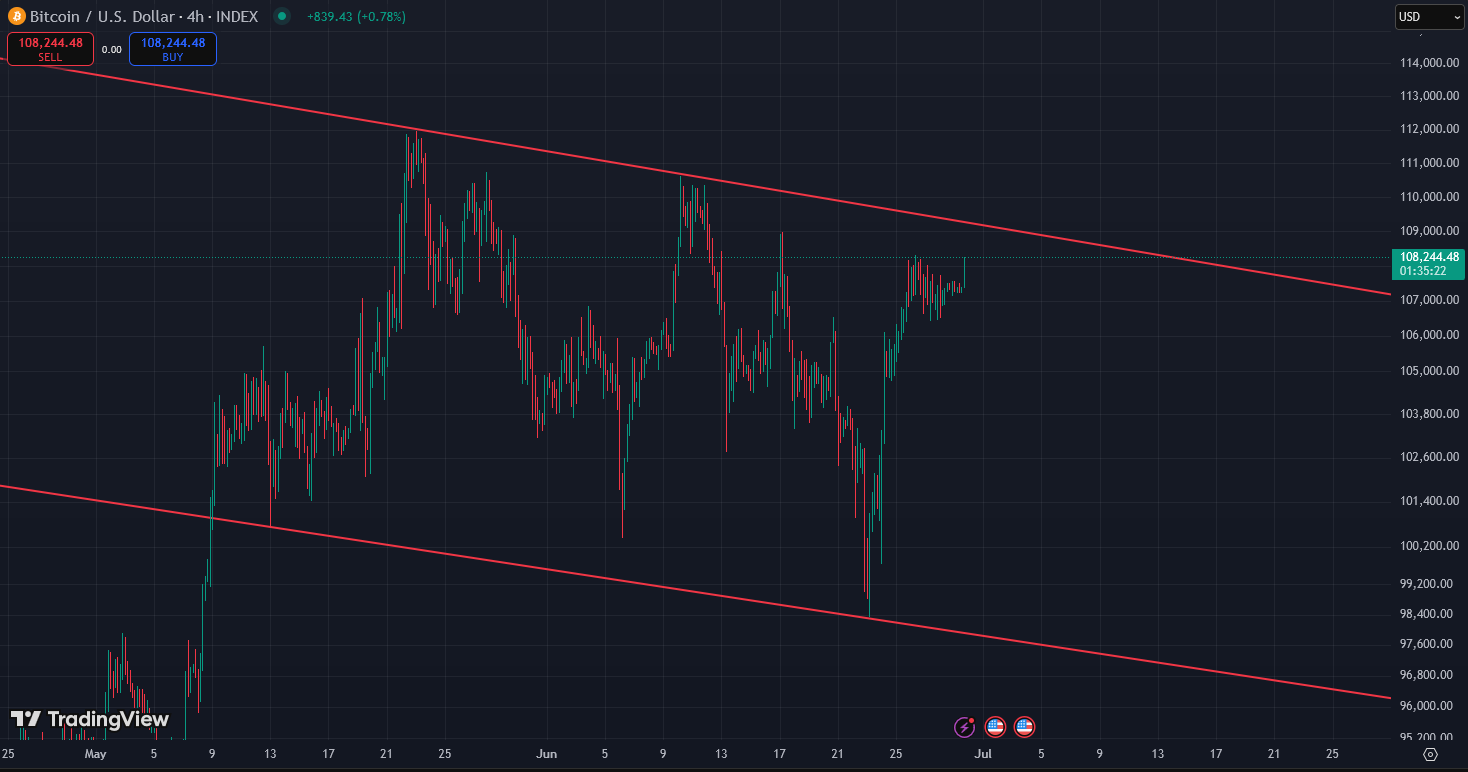Image resolution: width=1468 pixels, height=772 pixels.
Task: Click the red SELL 108,244.48 button
Action: 50,49
